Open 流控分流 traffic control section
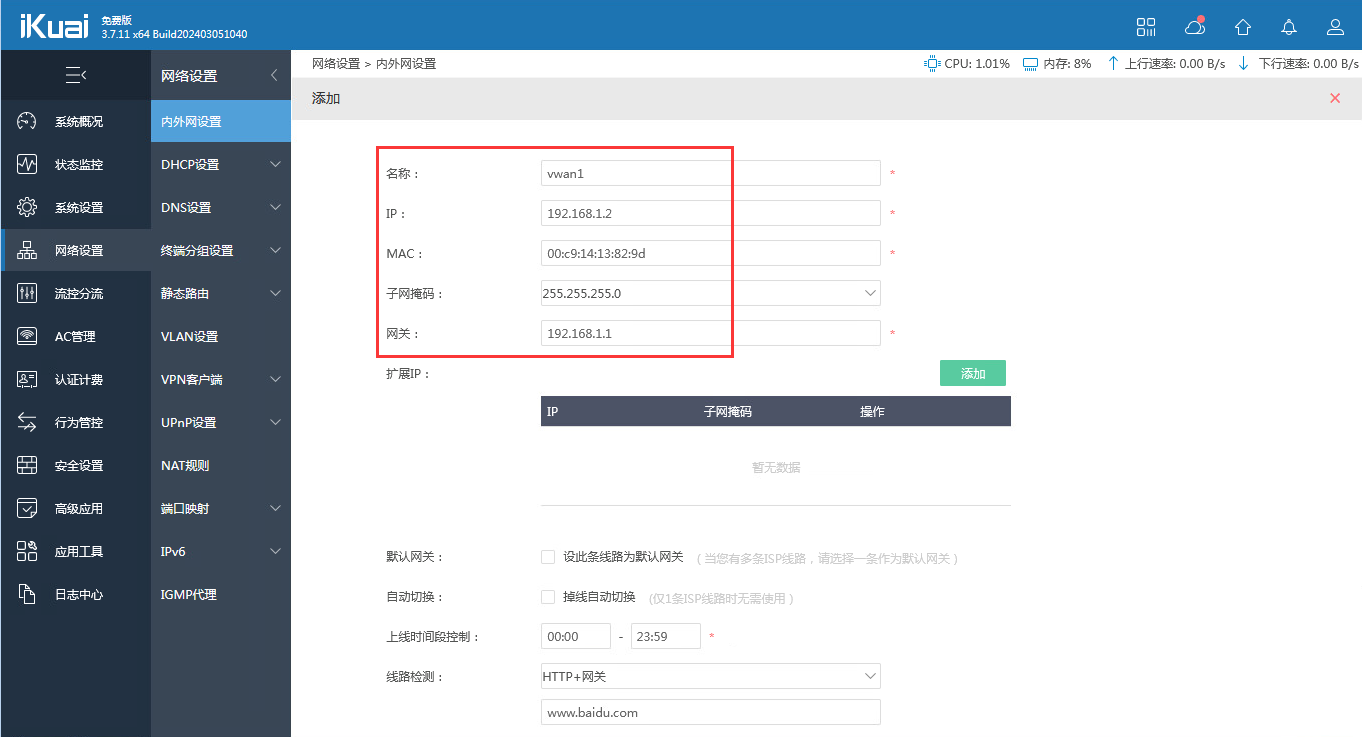Viewport: 1362px width, 737px height. click(x=76, y=293)
